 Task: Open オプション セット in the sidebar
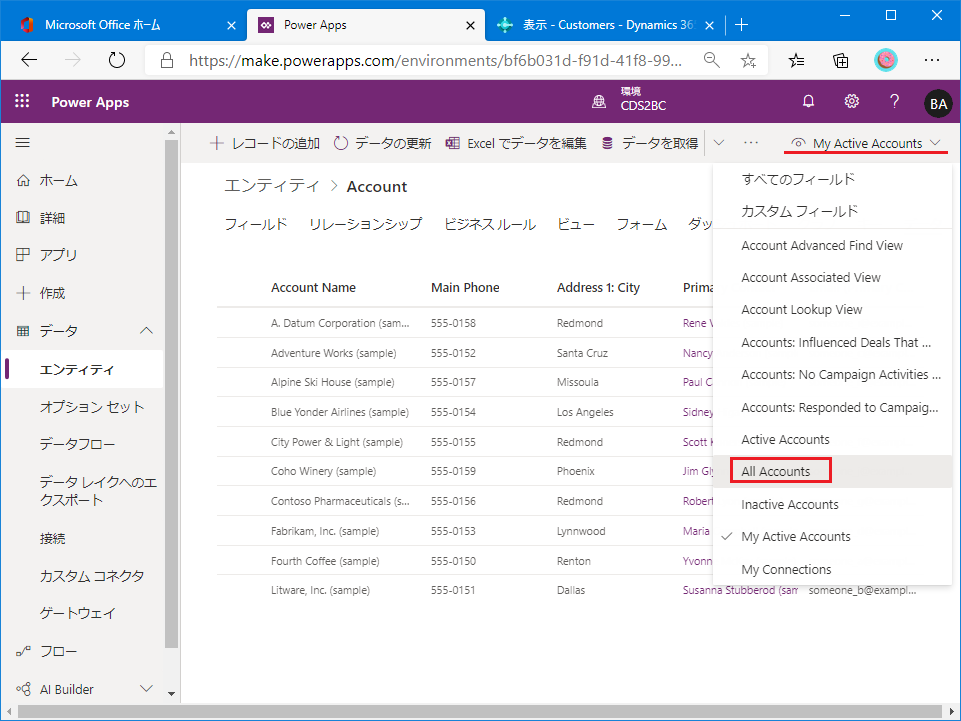click(92, 406)
